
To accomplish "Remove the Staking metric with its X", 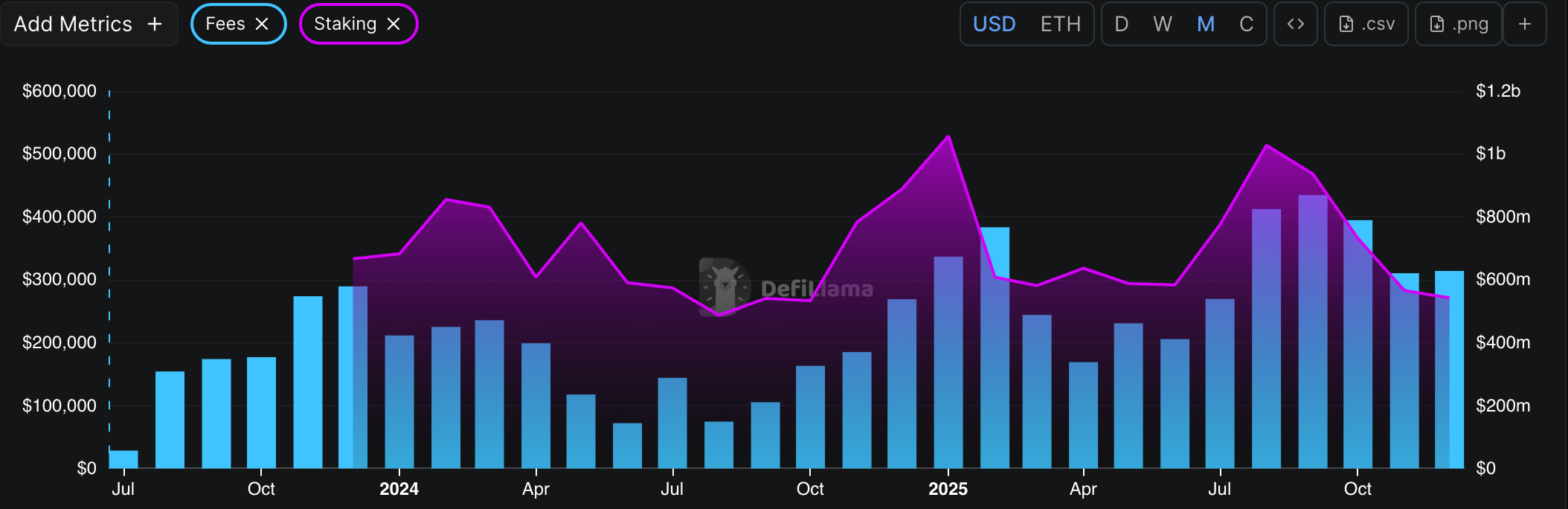I will pos(393,24).
